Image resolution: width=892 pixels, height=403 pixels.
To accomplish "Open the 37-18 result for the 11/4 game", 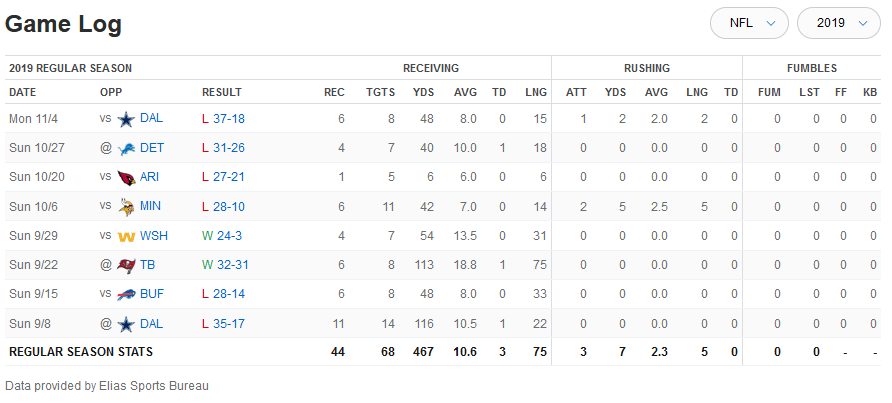I will pyautogui.click(x=229, y=119).
